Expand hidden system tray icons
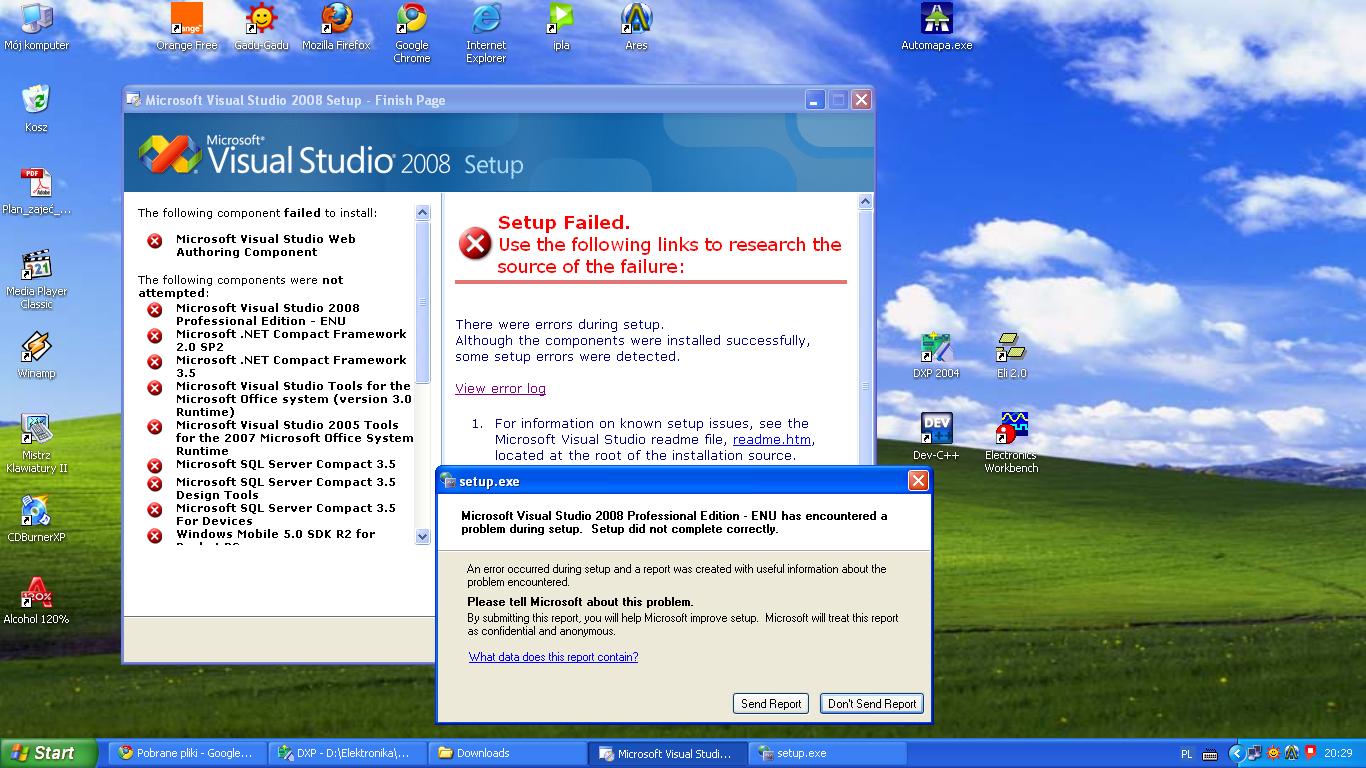 point(1238,754)
